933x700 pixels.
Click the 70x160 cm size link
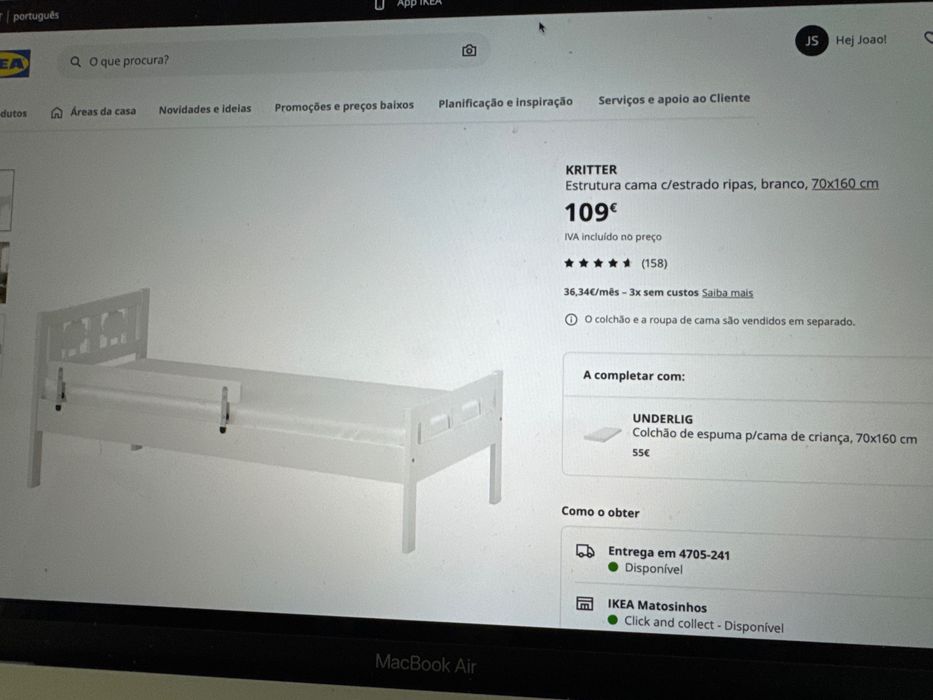[844, 183]
